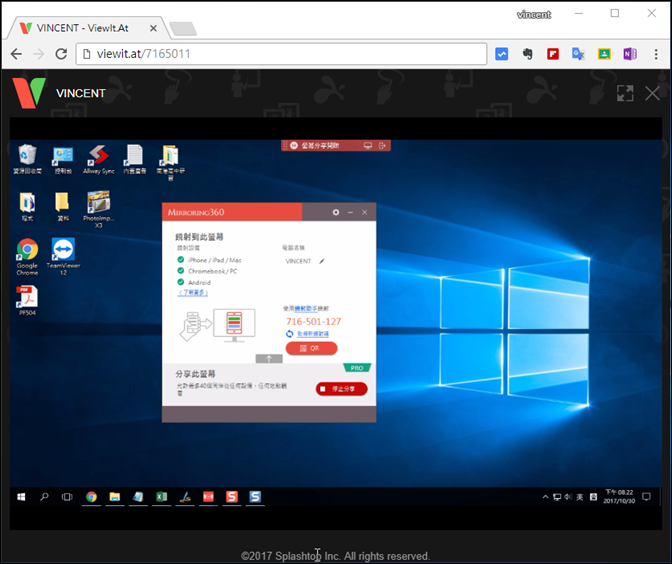Open the PhotoImpact X3 desktop shortcut
The height and width of the screenshot is (564, 672).
pos(99,209)
